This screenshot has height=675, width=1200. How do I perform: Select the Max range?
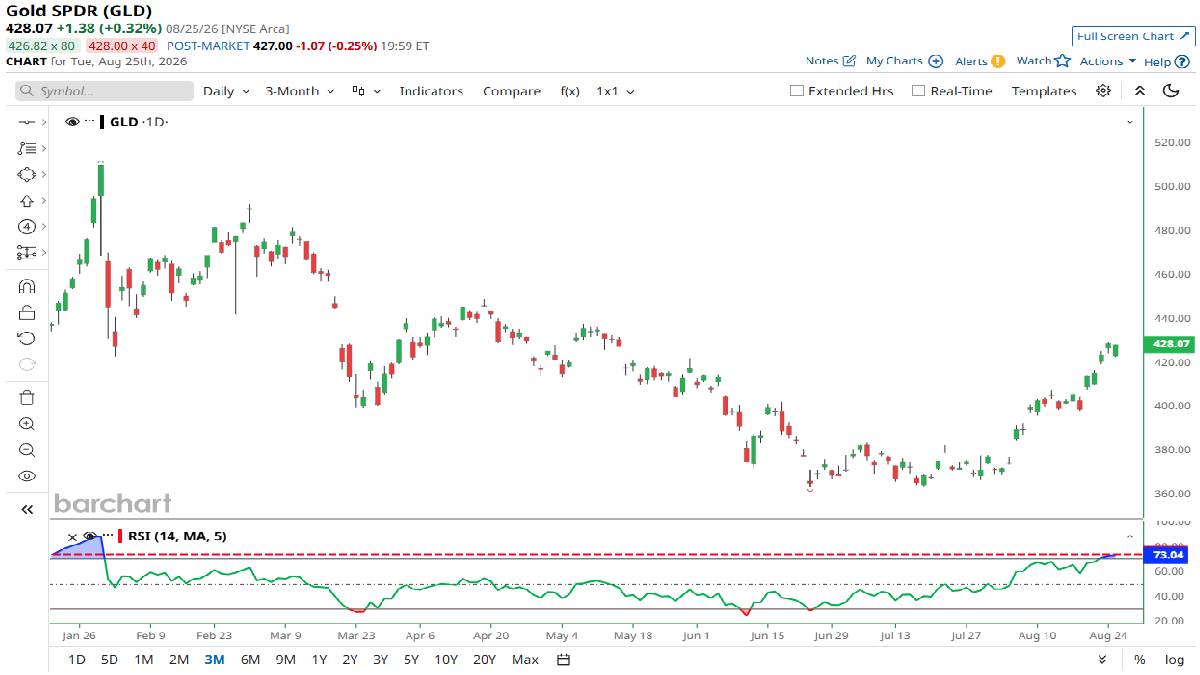pos(525,659)
